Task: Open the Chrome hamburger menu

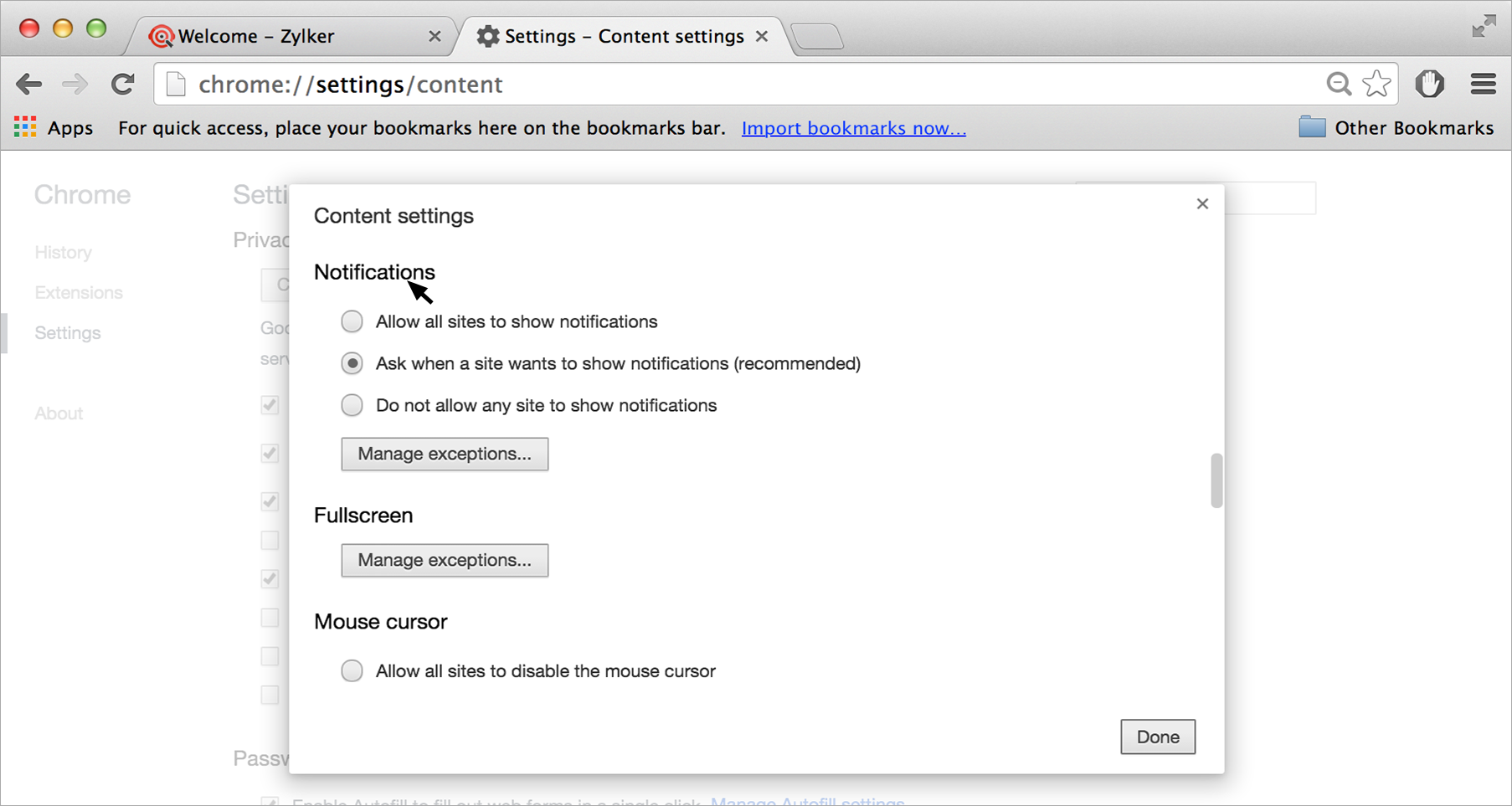Action: [x=1483, y=85]
